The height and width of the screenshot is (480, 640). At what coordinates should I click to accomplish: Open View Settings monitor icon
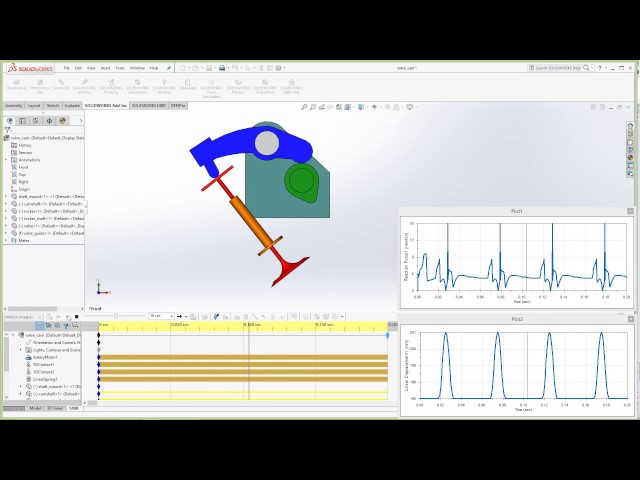pos(409,107)
